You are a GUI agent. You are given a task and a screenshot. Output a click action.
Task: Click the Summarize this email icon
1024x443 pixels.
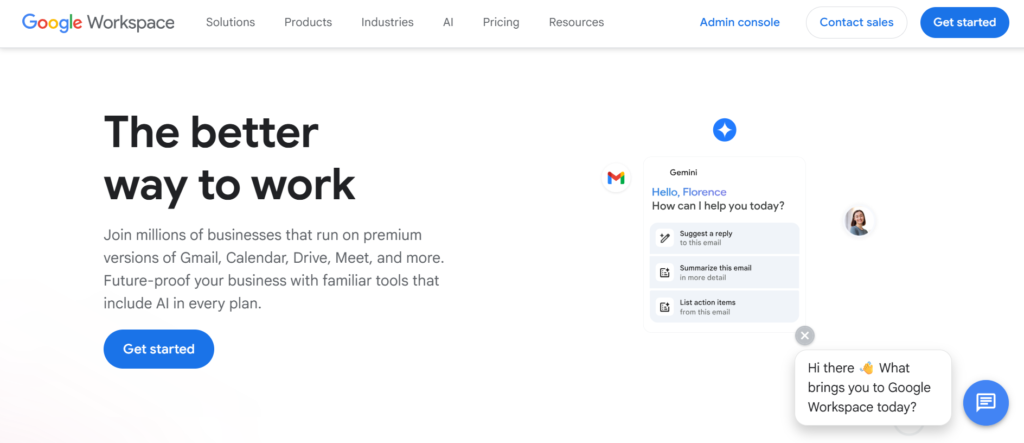(664, 273)
